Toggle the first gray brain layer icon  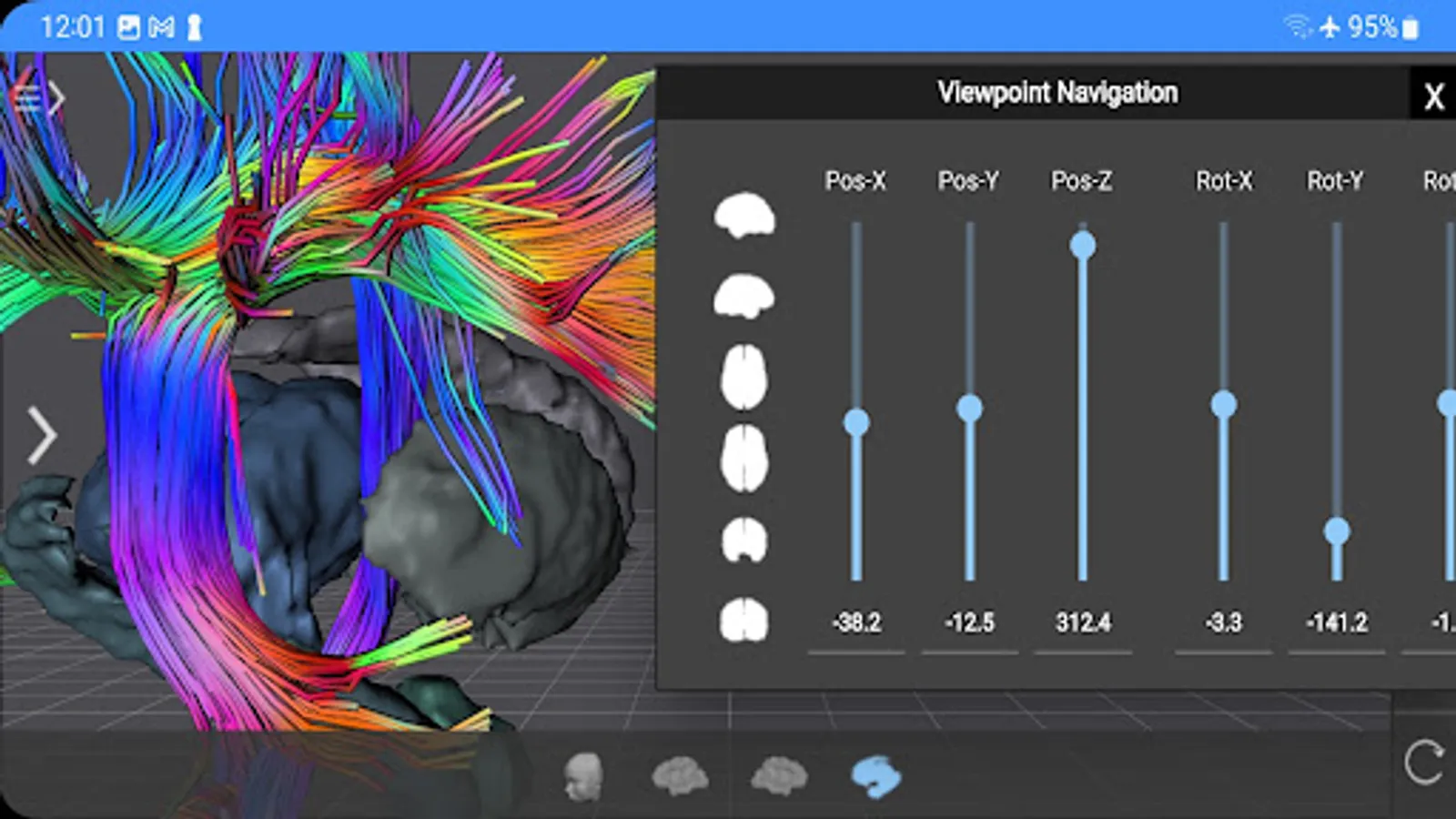coord(680,777)
